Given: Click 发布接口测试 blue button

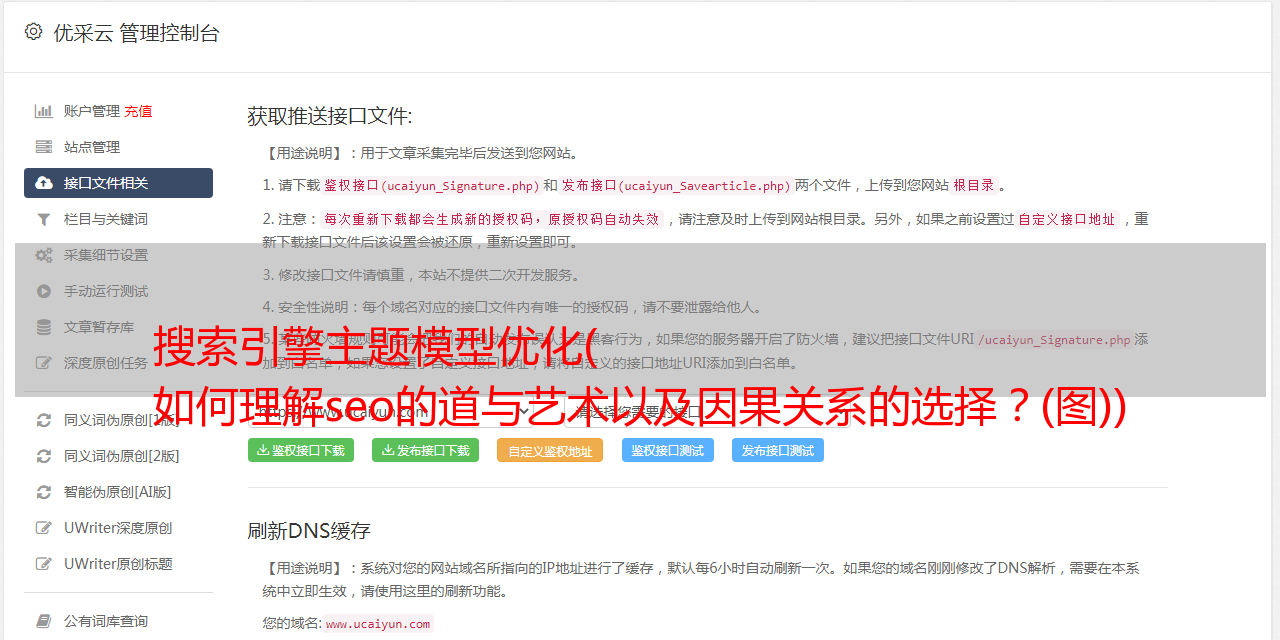Looking at the screenshot, I should click(778, 450).
